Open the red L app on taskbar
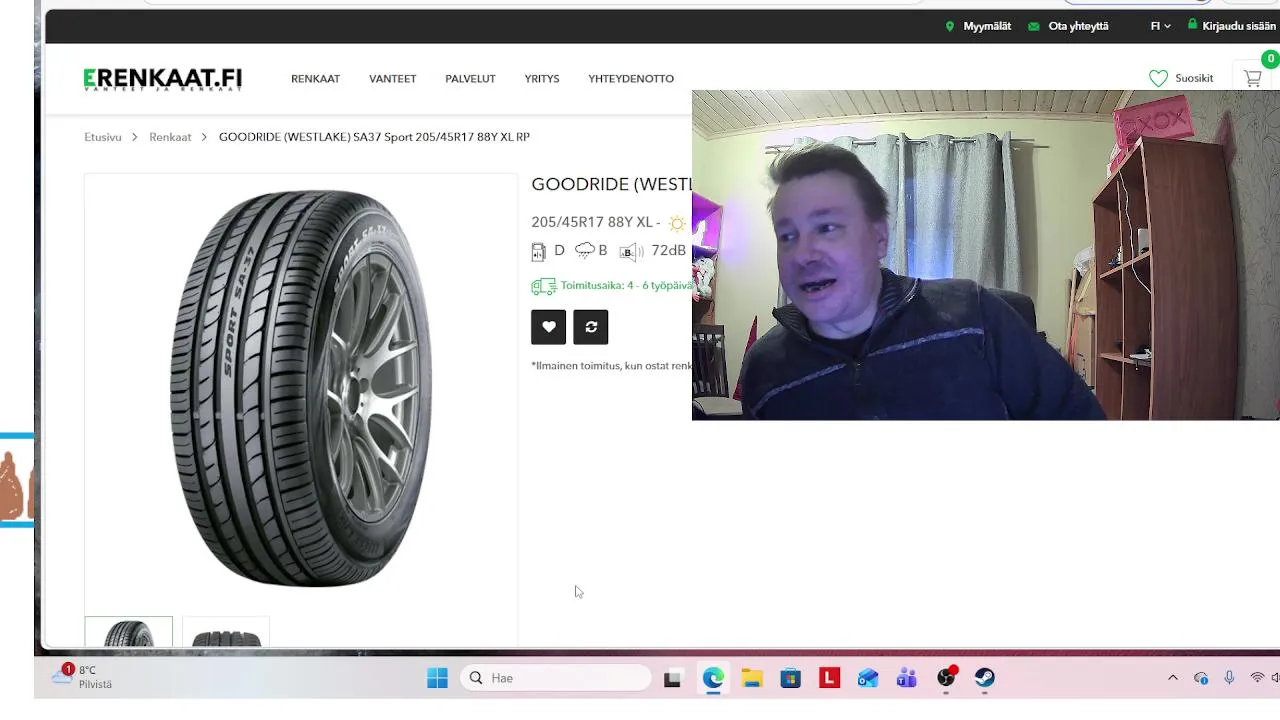Image resolution: width=1280 pixels, height=720 pixels. (830, 678)
